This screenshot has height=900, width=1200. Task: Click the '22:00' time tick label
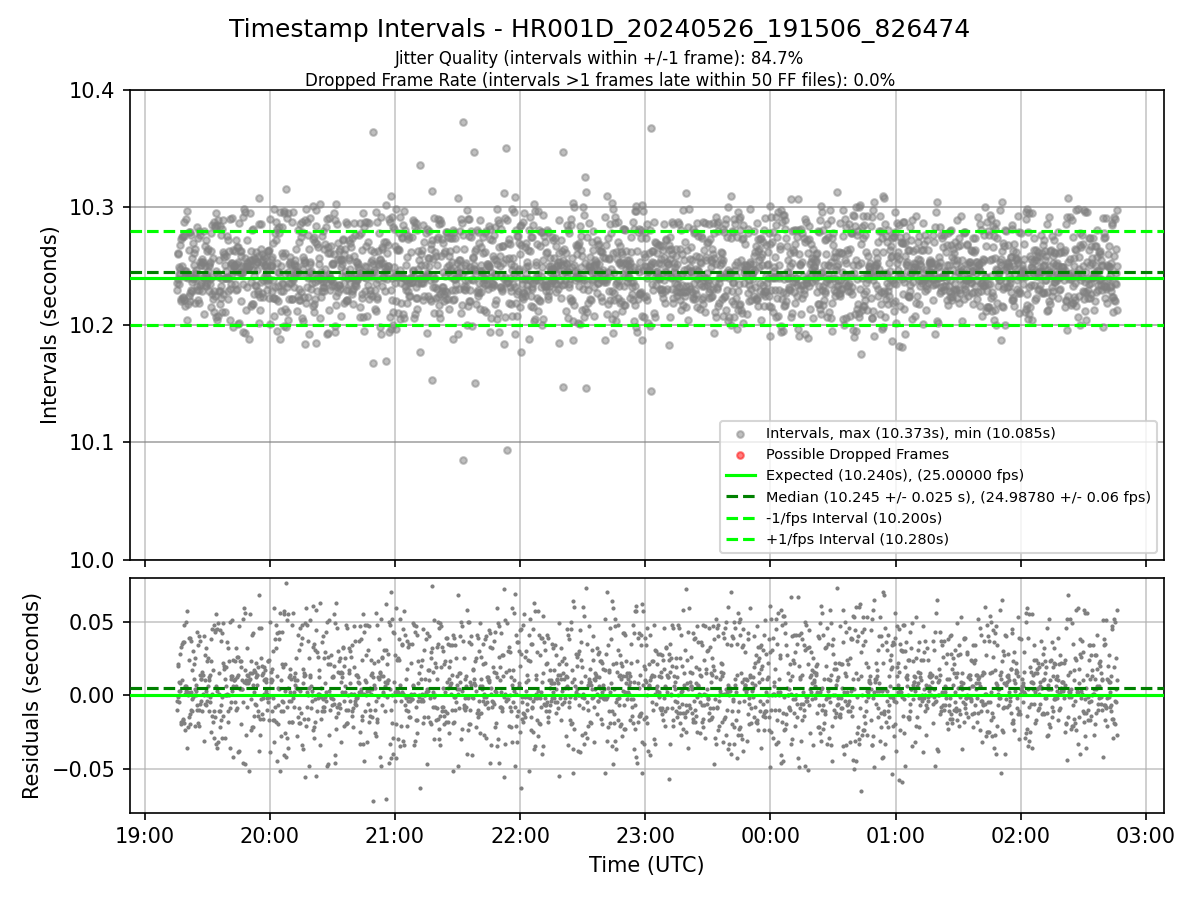tap(520, 835)
